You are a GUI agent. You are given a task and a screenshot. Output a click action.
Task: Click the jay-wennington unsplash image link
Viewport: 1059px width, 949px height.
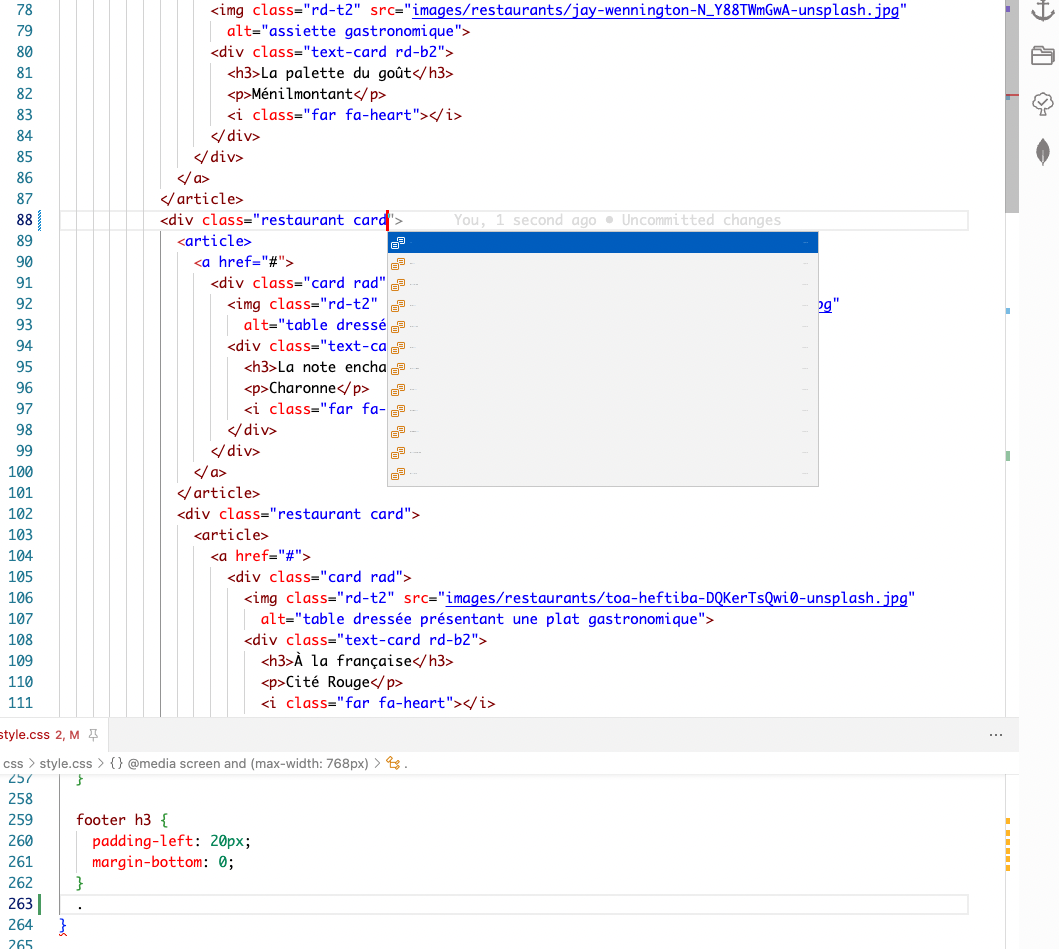click(655, 9)
